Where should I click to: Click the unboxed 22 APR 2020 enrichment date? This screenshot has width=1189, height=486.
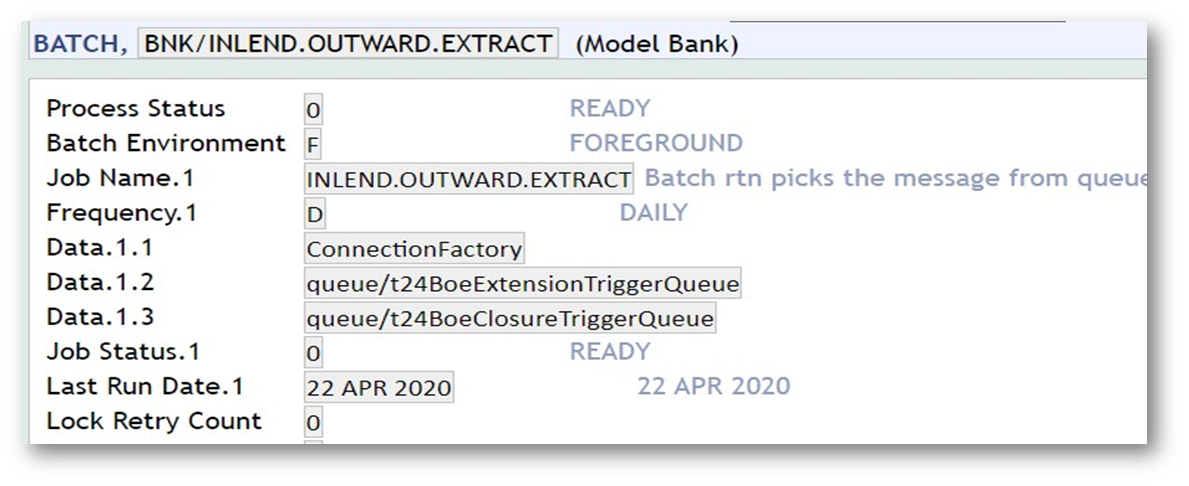pyautogui.click(x=713, y=386)
